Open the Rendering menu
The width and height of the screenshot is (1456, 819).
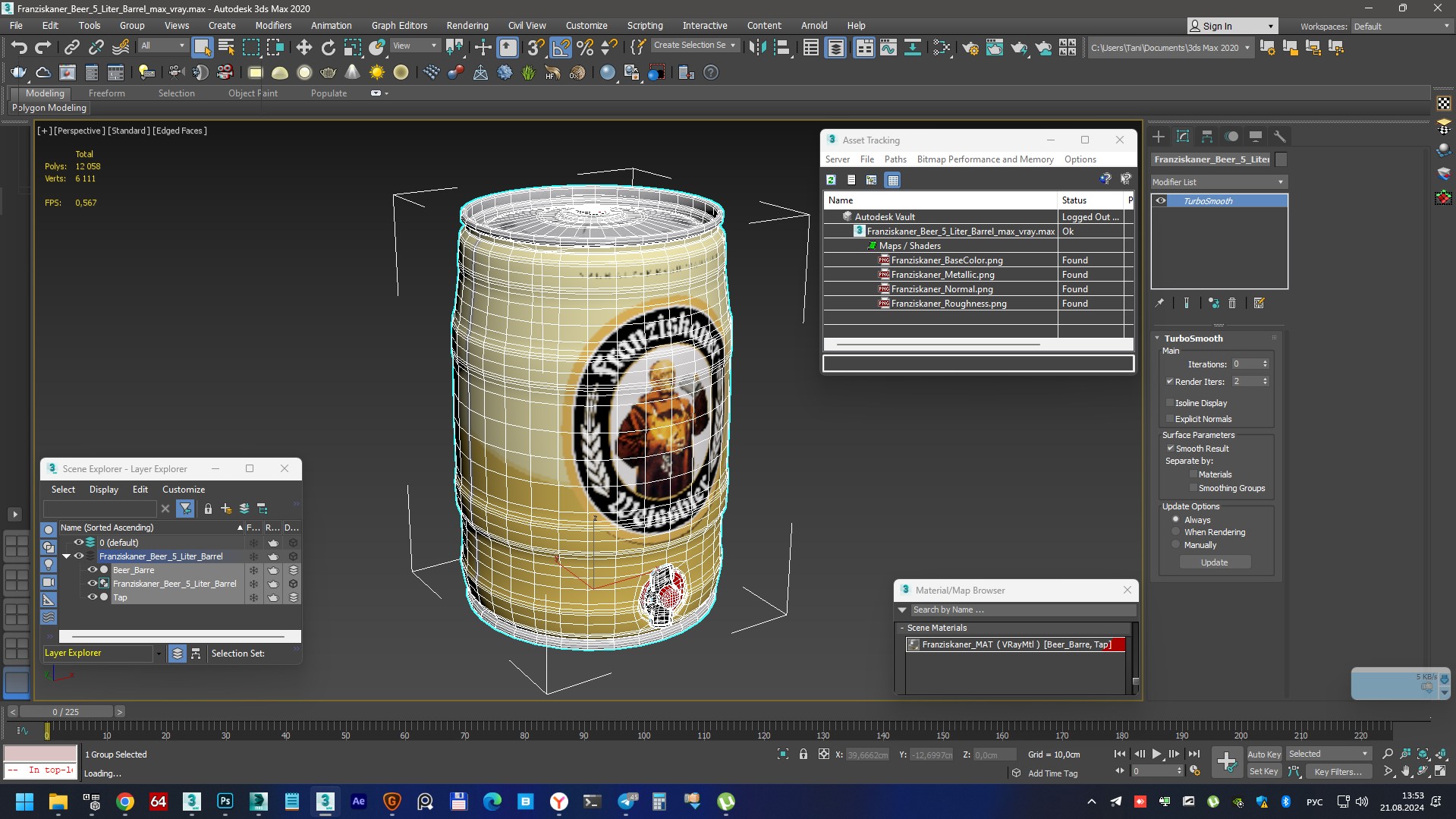pyautogui.click(x=467, y=25)
